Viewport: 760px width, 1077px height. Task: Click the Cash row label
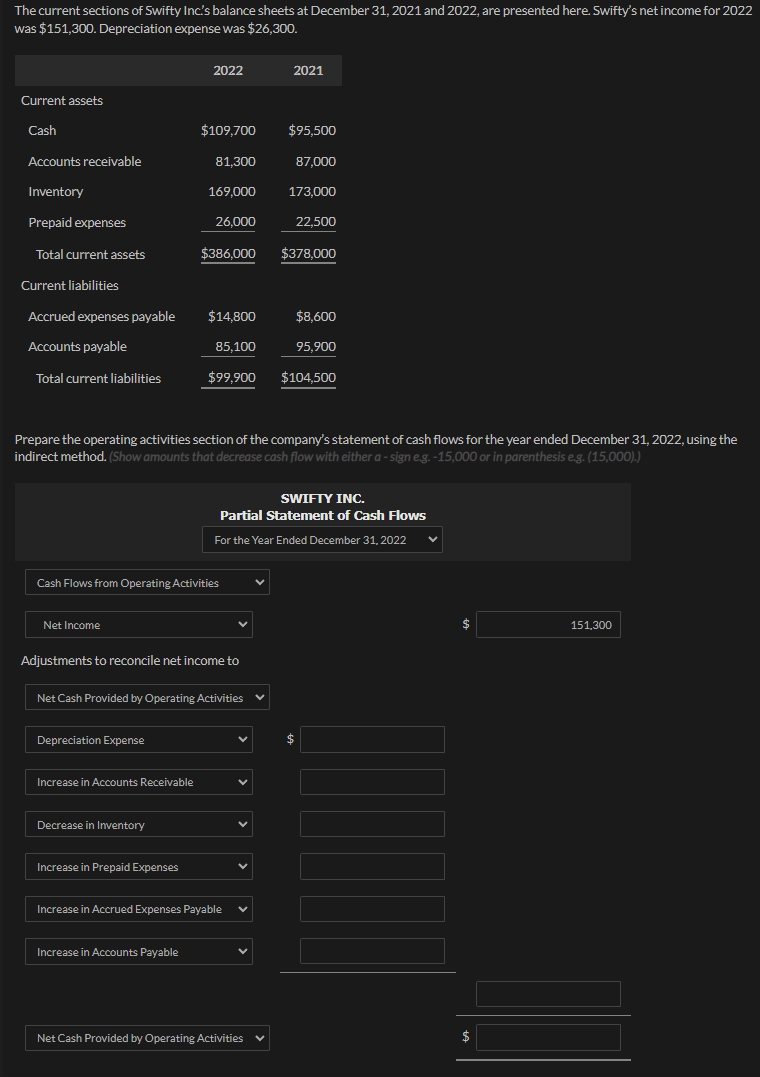tap(42, 131)
